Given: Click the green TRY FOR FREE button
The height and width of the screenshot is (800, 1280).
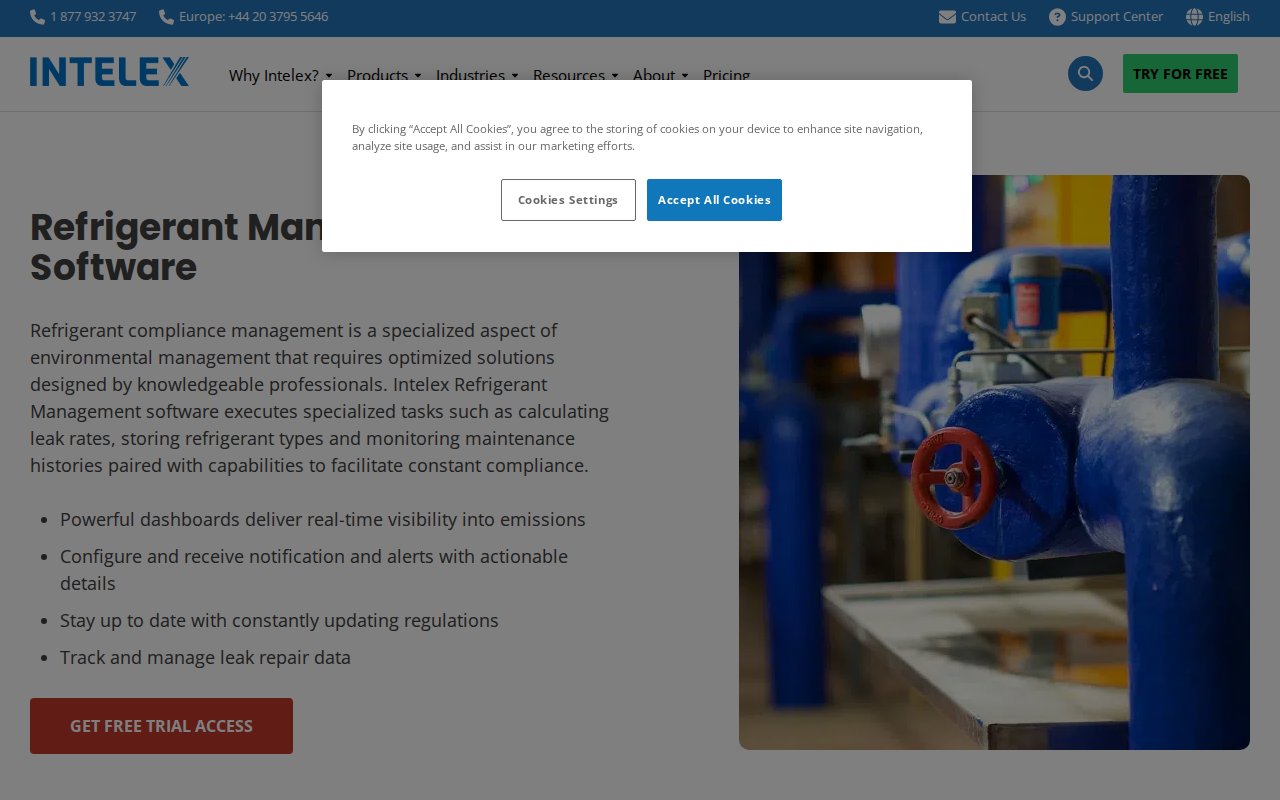Looking at the screenshot, I should point(1180,74).
